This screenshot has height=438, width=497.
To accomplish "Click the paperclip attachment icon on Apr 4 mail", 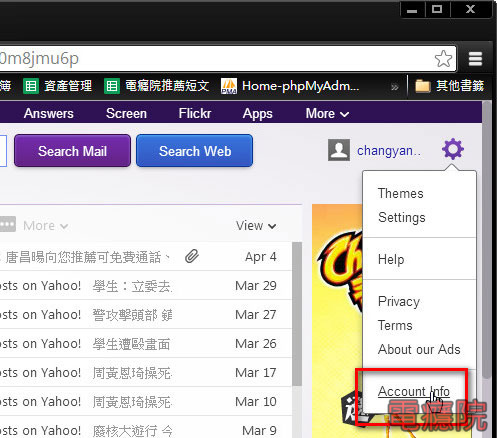I will (x=192, y=256).
